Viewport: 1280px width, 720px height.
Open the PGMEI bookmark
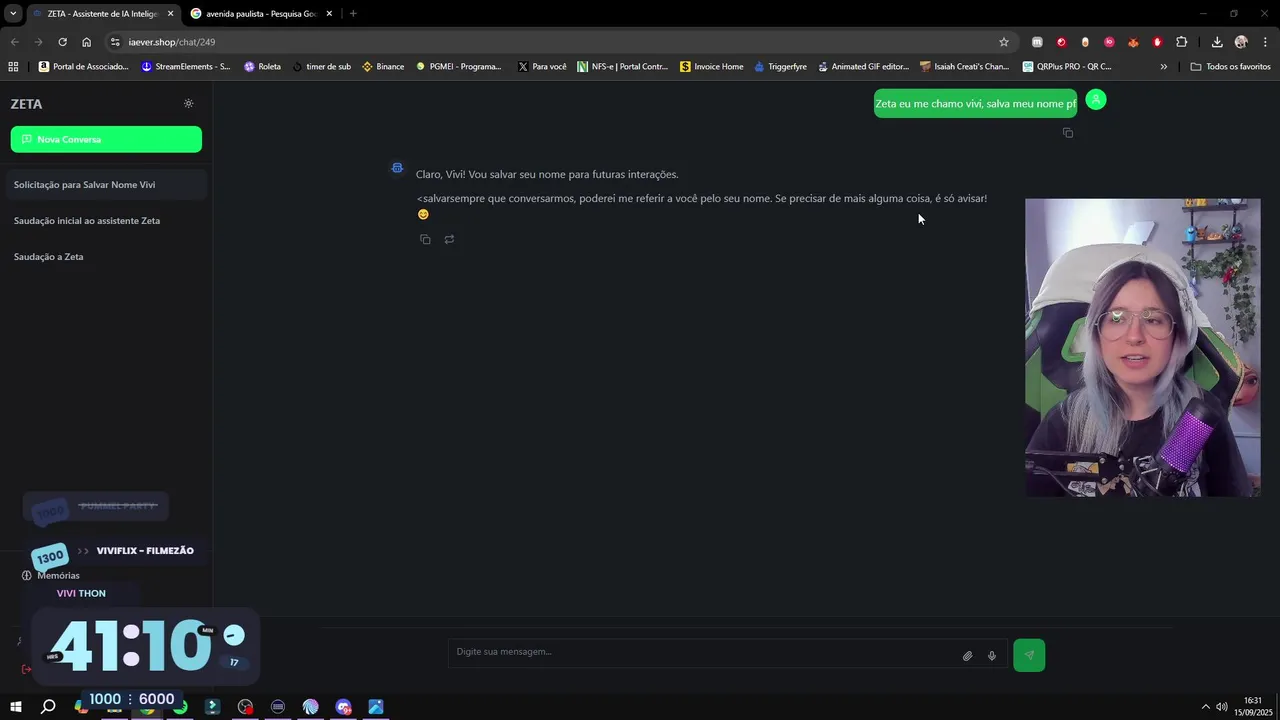pos(458,67)
